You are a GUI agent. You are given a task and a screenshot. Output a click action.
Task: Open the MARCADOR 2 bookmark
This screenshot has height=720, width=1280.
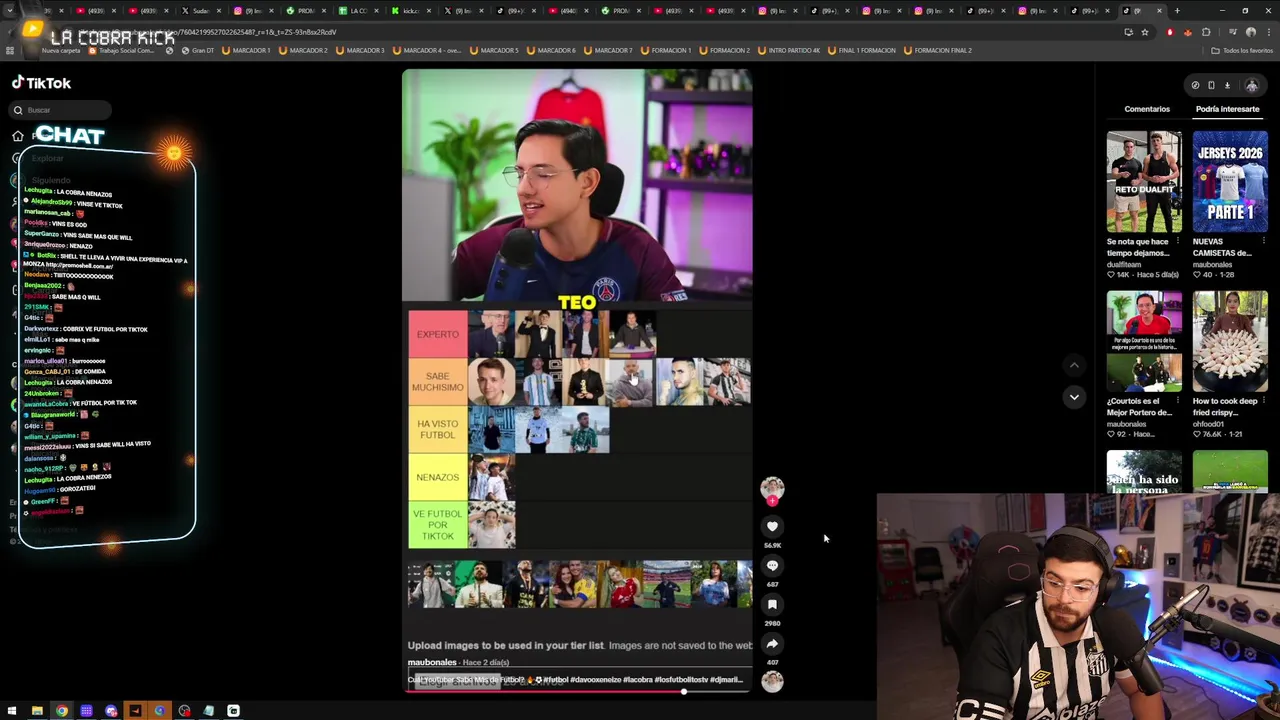pyautogui.click(x=304, y=50)
